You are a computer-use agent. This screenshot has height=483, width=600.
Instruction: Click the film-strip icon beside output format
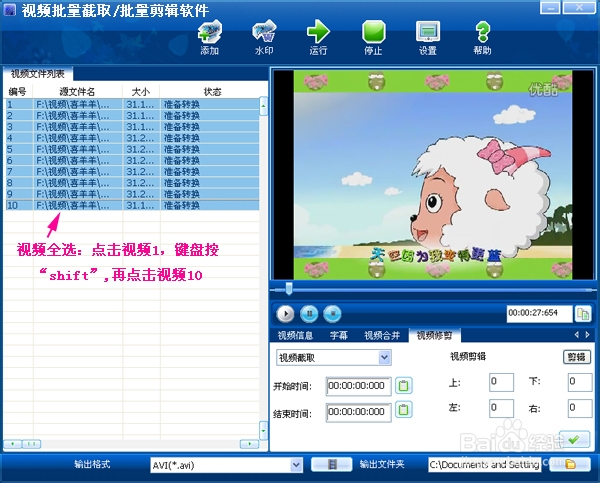point(332,465)
